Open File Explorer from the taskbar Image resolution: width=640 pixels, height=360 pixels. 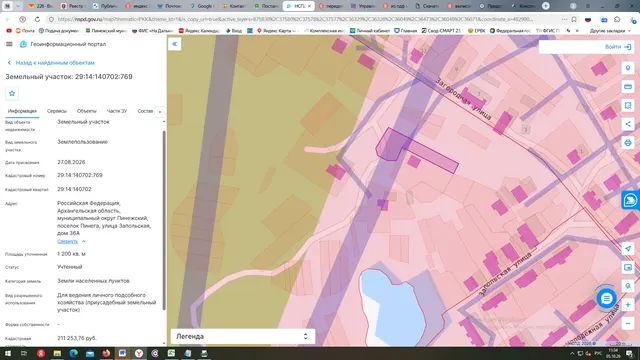click(57, 353)
